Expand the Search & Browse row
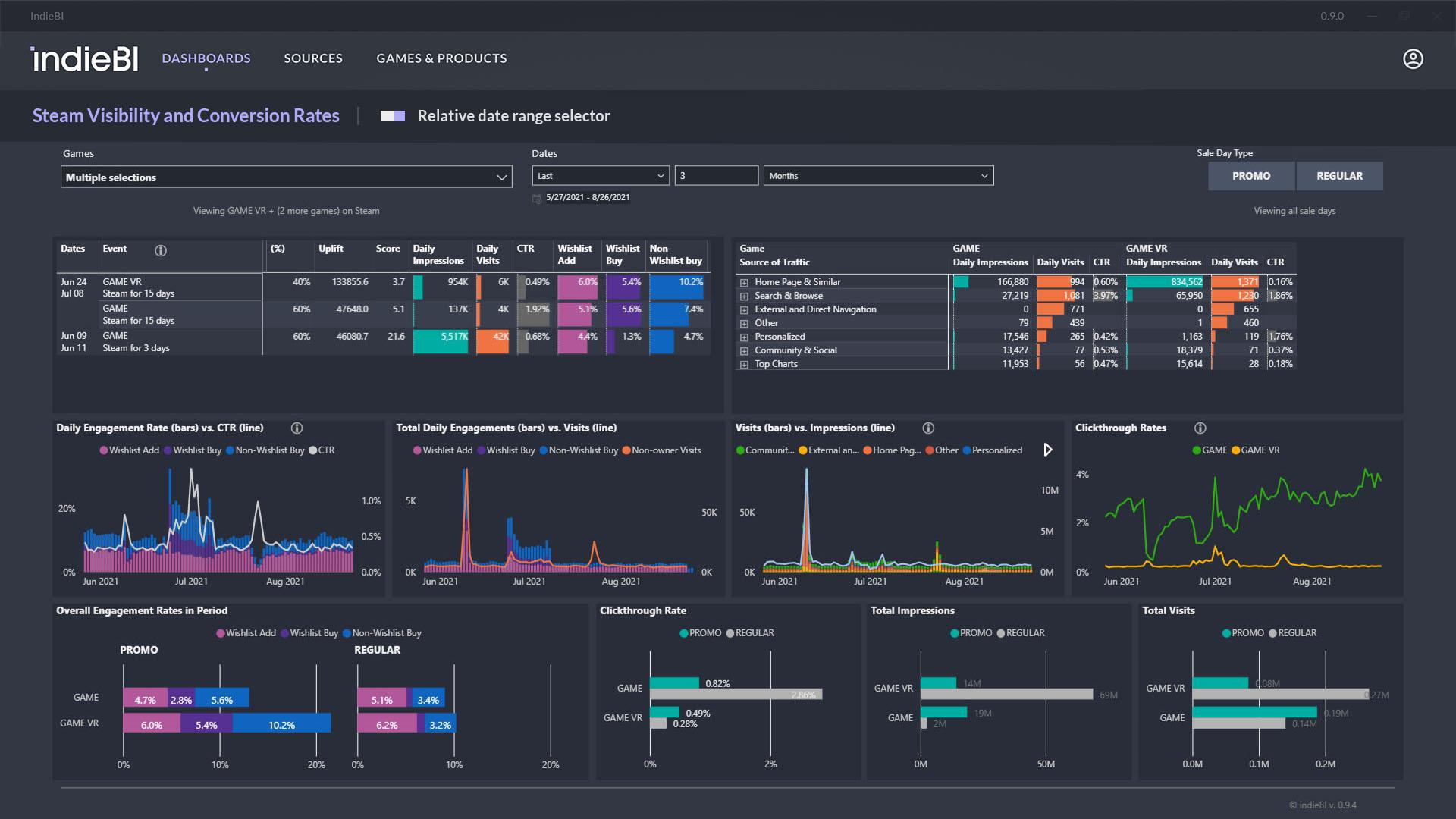Screen dimensions: 1456x819 [745, 297]
